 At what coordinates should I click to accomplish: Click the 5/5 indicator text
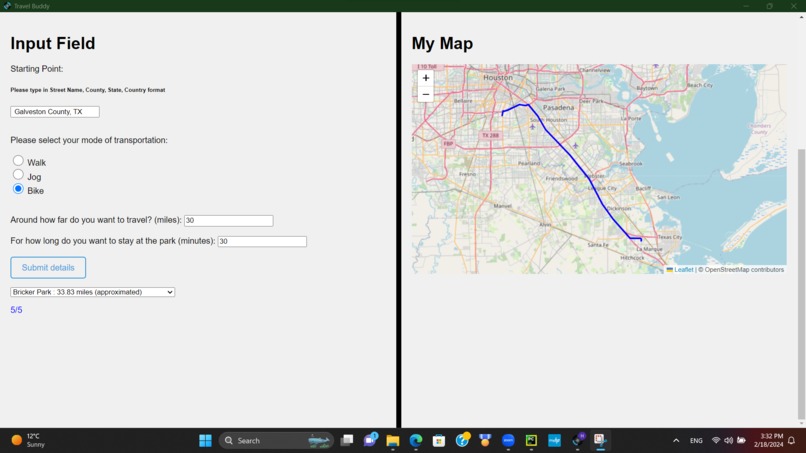point(16,310)
